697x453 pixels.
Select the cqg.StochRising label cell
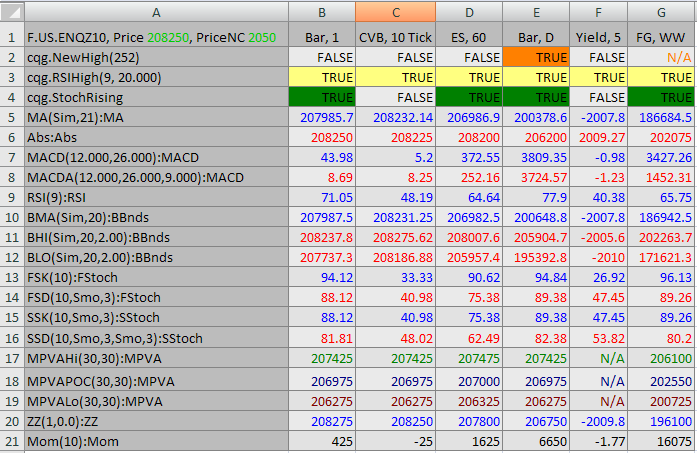pos(156,97)
